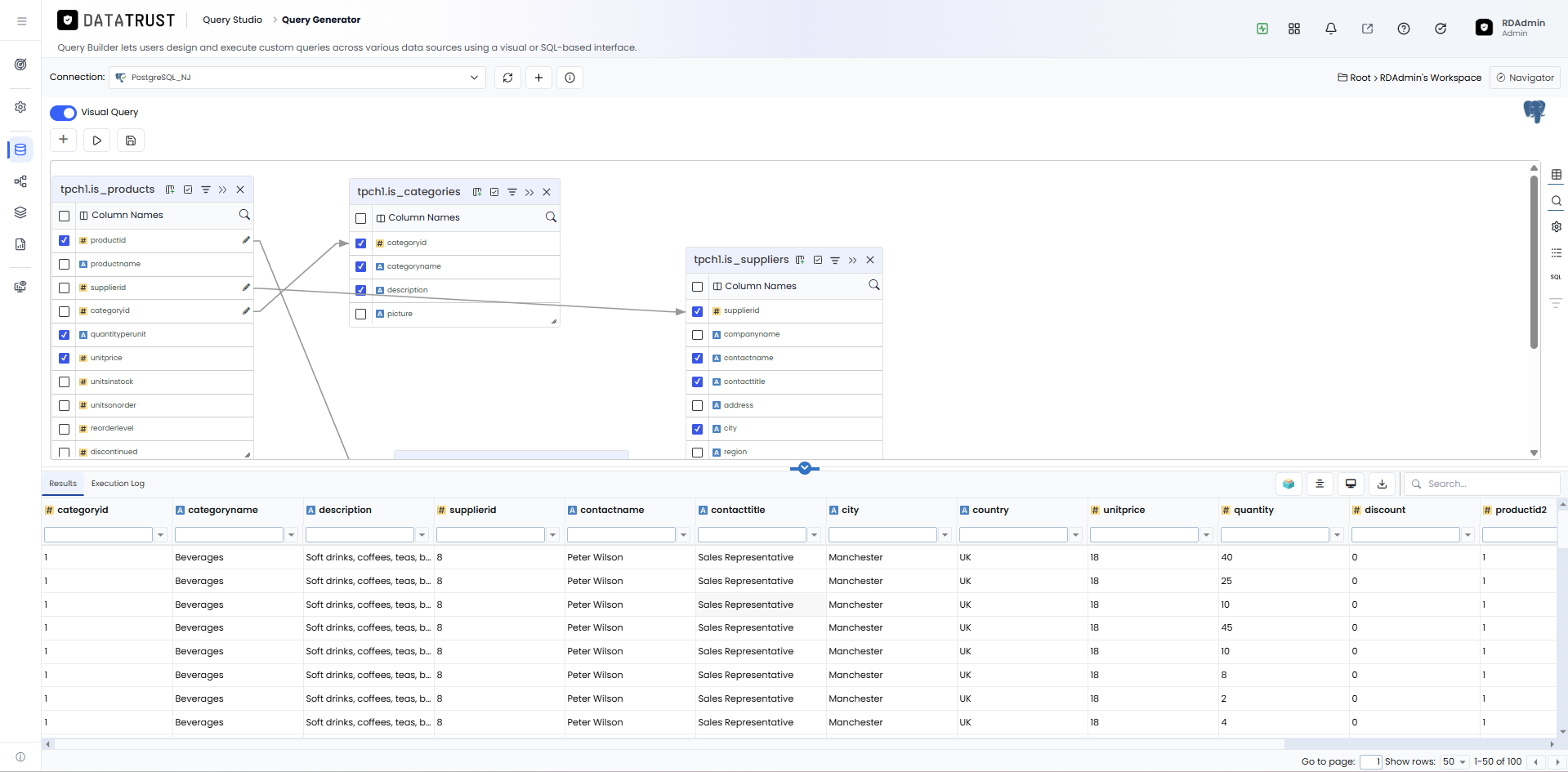Viewport: 1568px width, 772px height.
Task: Download results with the export icon
Action: (1382, 484)
